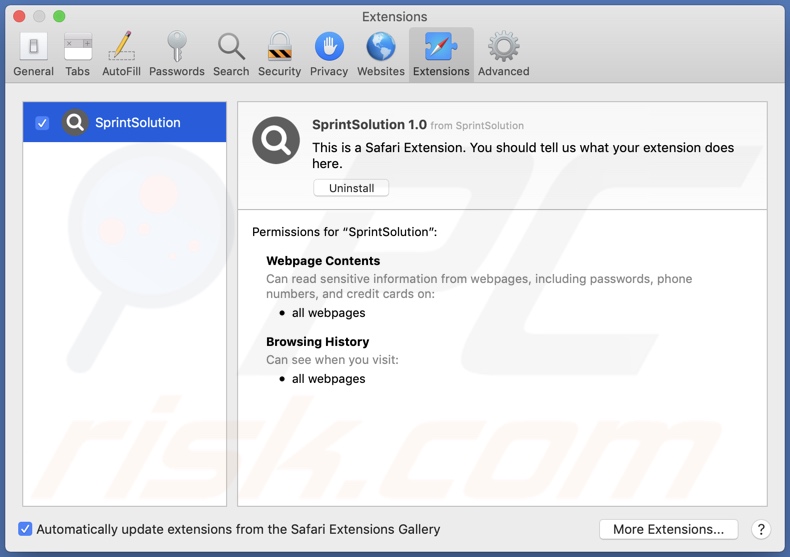The image size is (790, 557).
Task: Open the Advanced gear preferences
Action: (503, 54)
